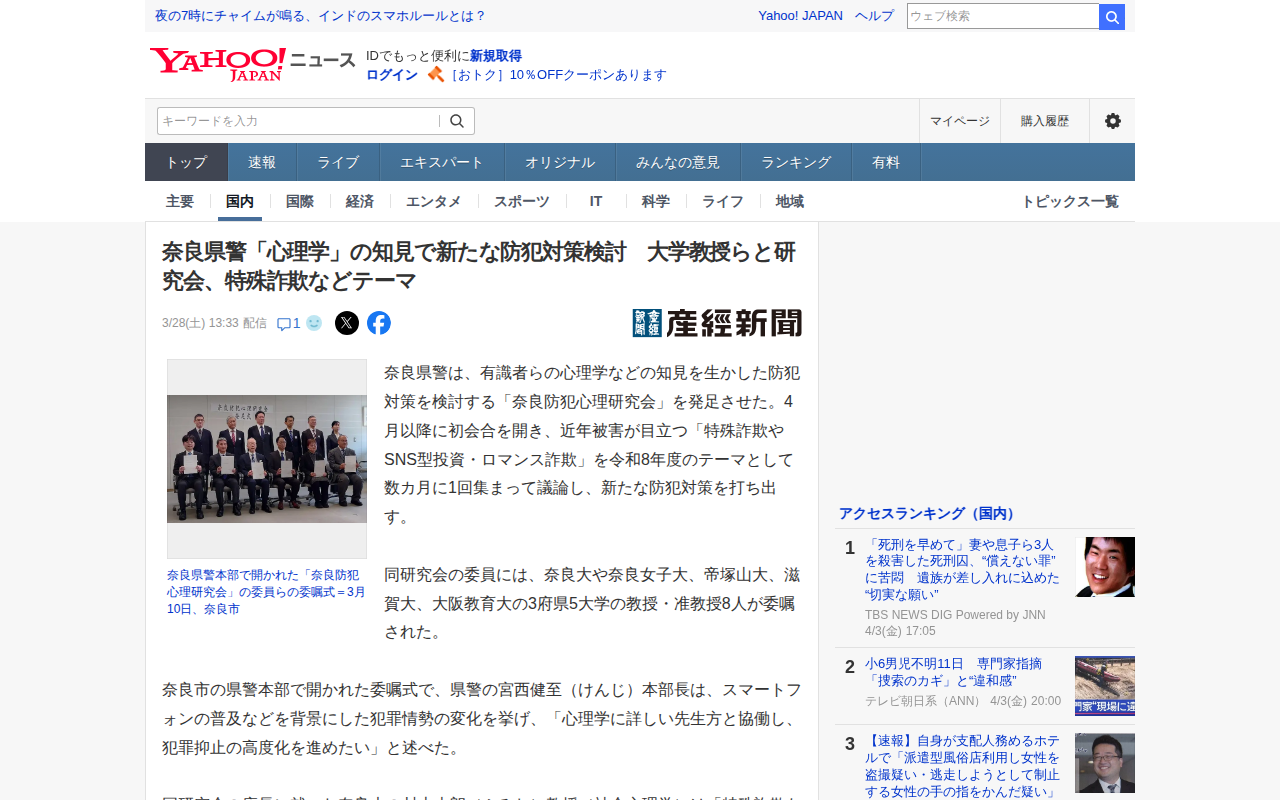Click the Sankei Shimbun publisher logo
Image resolution: width=1280 pixels, height=800 pixels.
point(717,323)
